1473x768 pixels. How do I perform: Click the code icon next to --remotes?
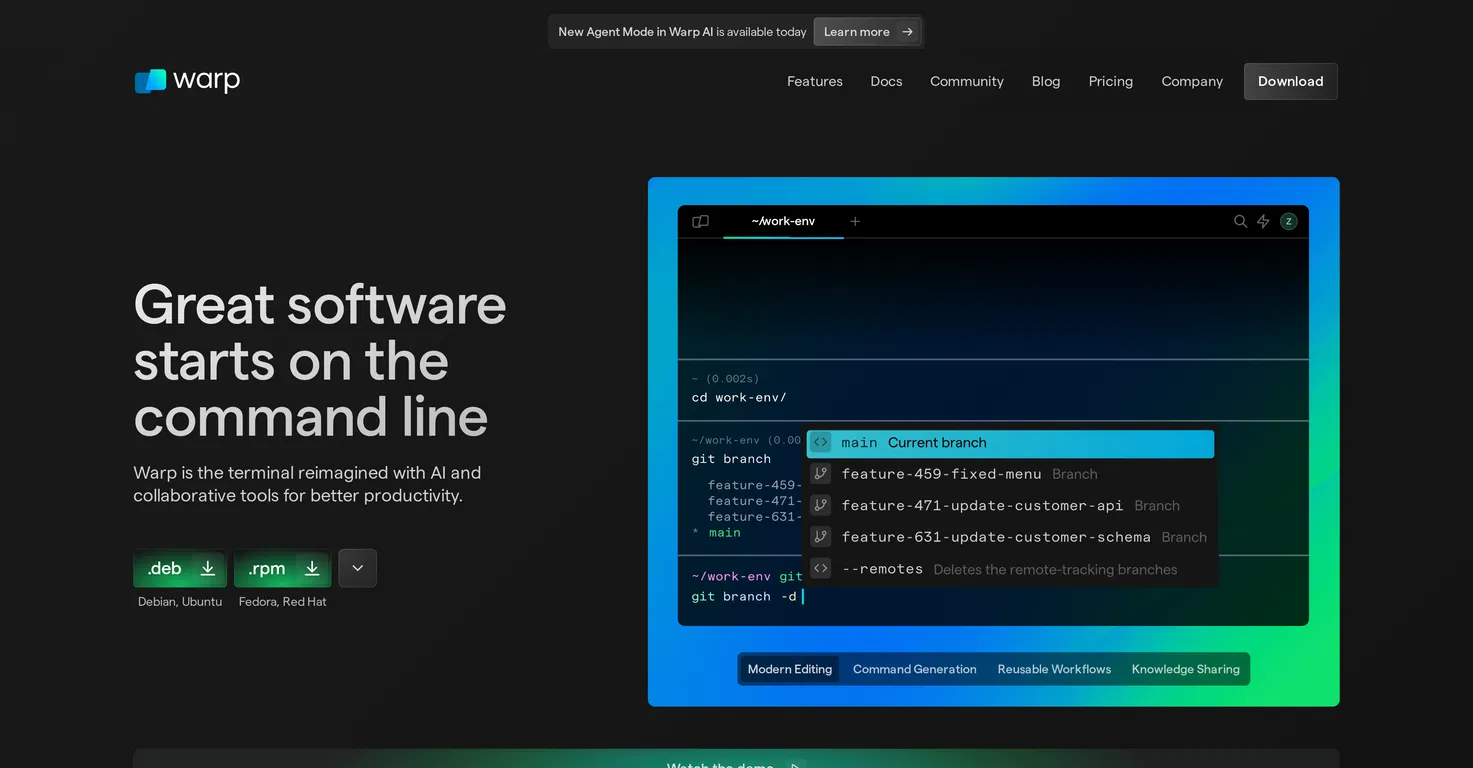click(x=821, y=569)
